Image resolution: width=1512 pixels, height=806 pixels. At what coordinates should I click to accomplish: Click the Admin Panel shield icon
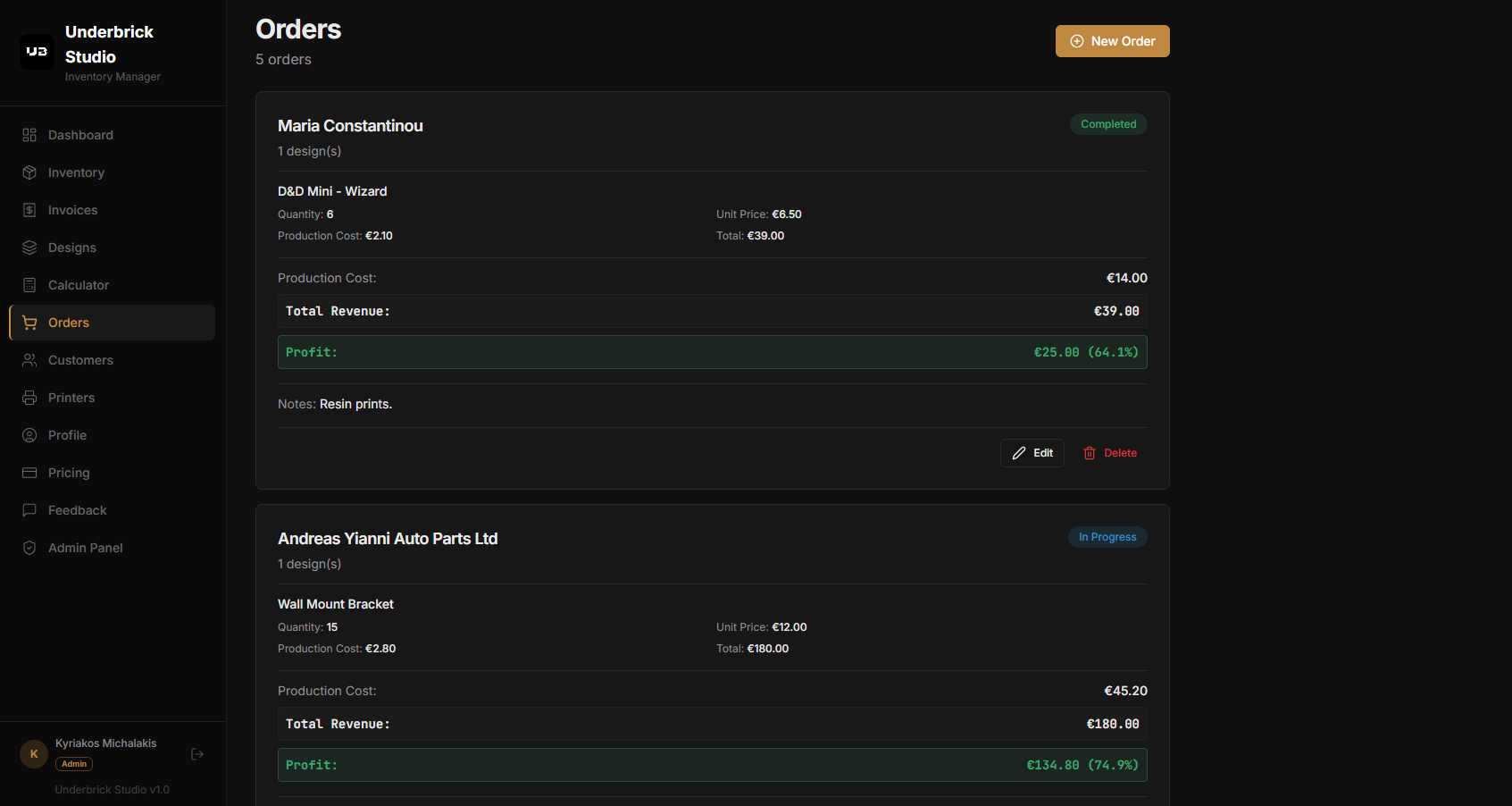pos(29,548)
